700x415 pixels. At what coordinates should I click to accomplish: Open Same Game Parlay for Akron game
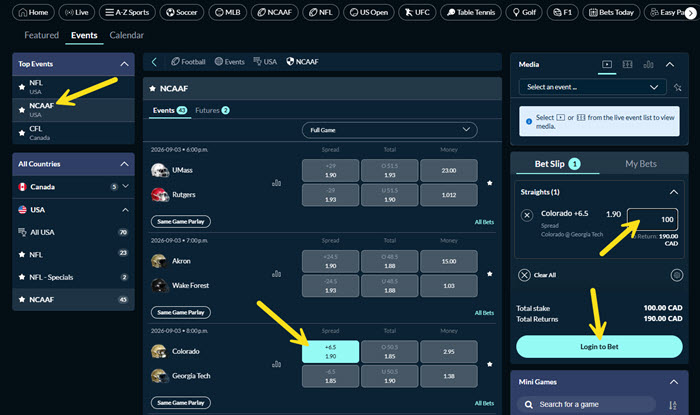click(x=181, y=312)
